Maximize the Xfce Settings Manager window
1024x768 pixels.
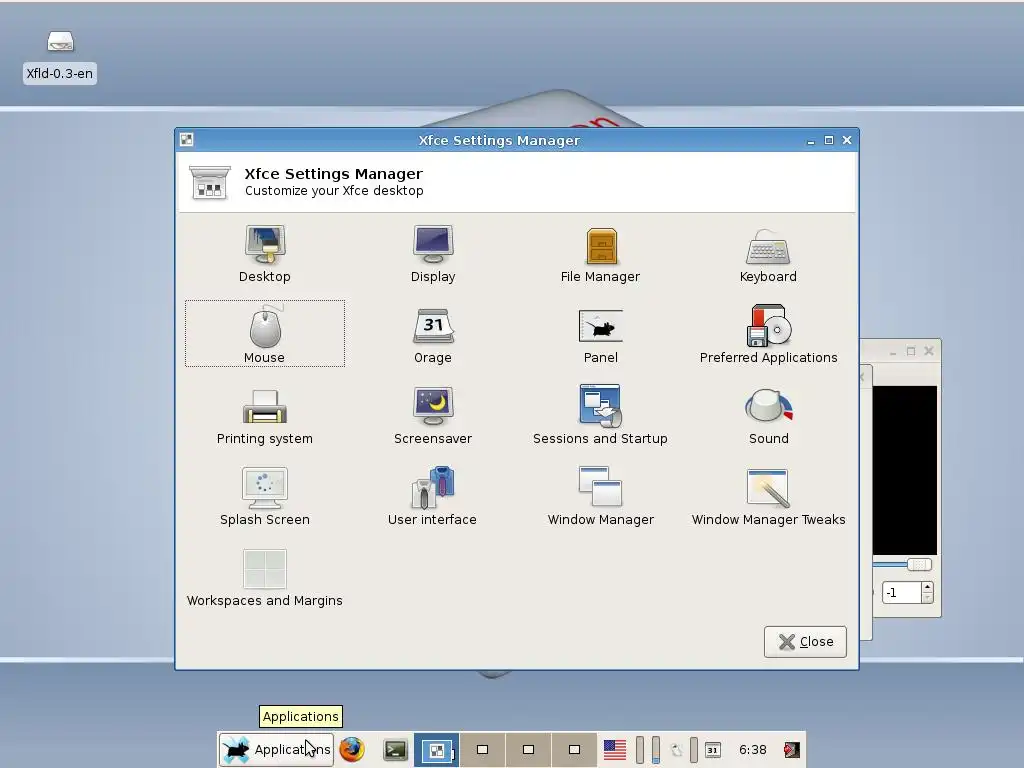coord(829,140)
